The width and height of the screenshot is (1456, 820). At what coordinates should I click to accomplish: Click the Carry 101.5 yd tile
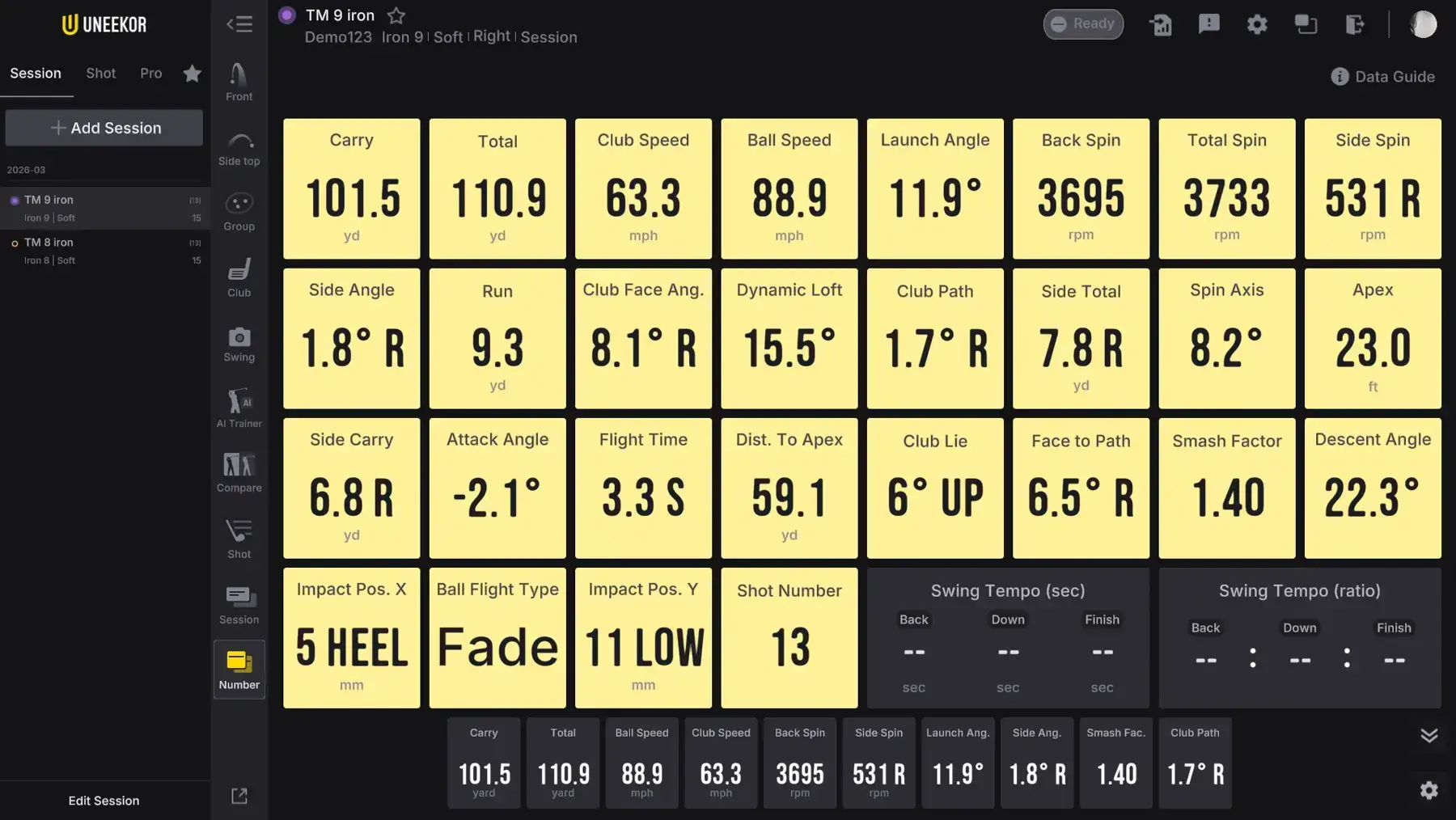click(352, 188)
